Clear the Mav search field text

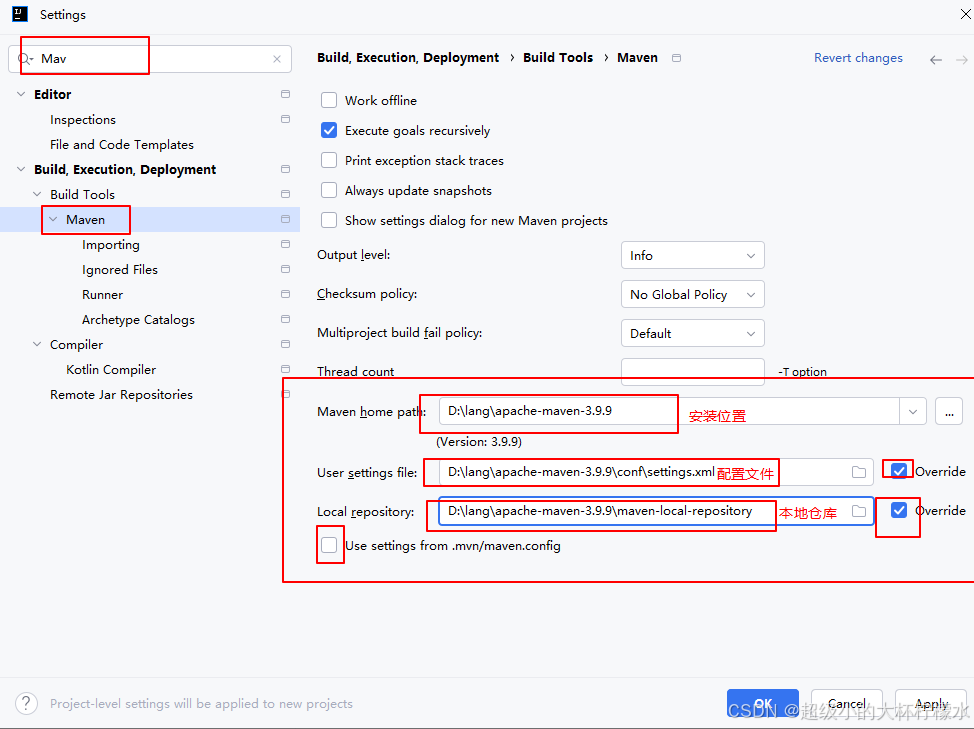[x=277, y=59]
